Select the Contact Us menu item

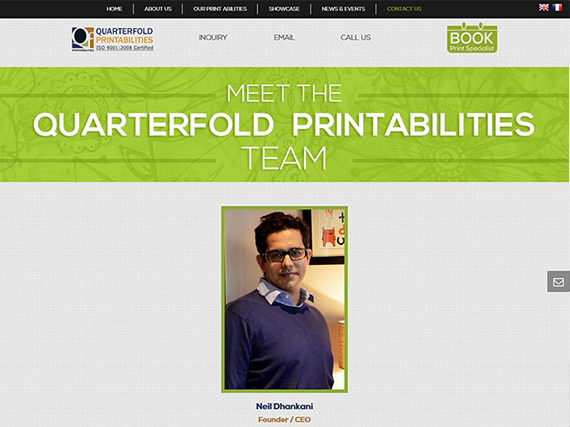tap(404, 9)
